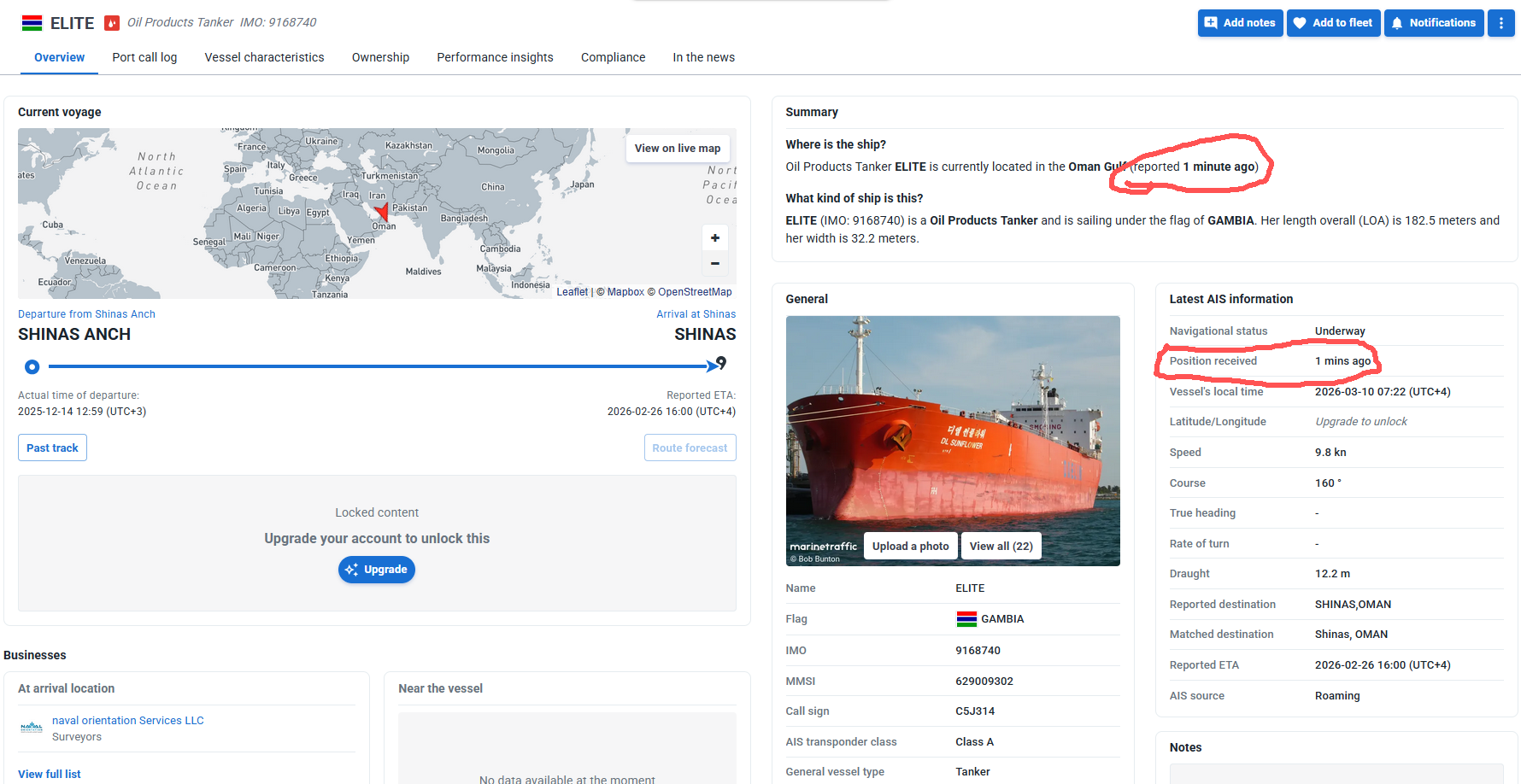Click the red tanker type icon

pyautogui.click(x=112, y=23)
